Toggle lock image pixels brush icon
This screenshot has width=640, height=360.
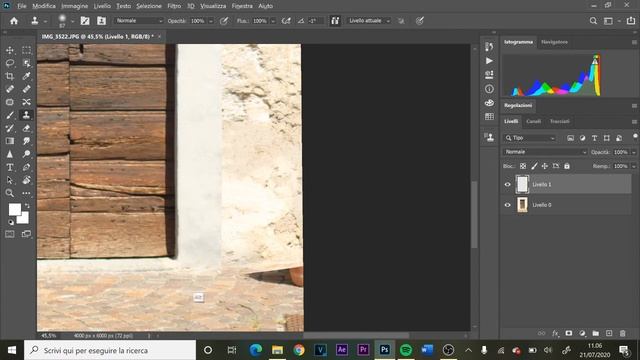(534, 166)
